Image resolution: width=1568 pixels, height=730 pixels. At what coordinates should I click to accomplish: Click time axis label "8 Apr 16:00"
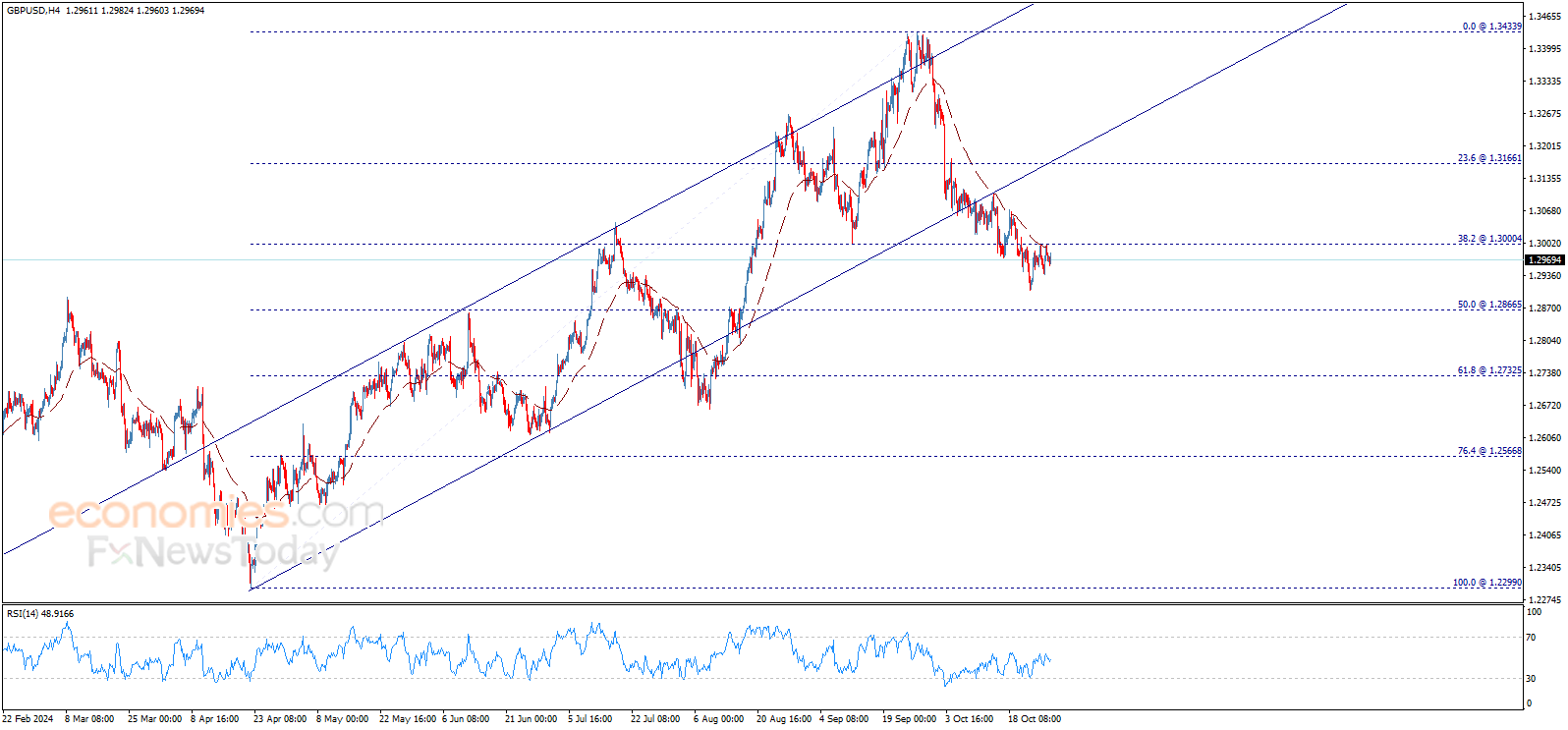pos(215,719)
